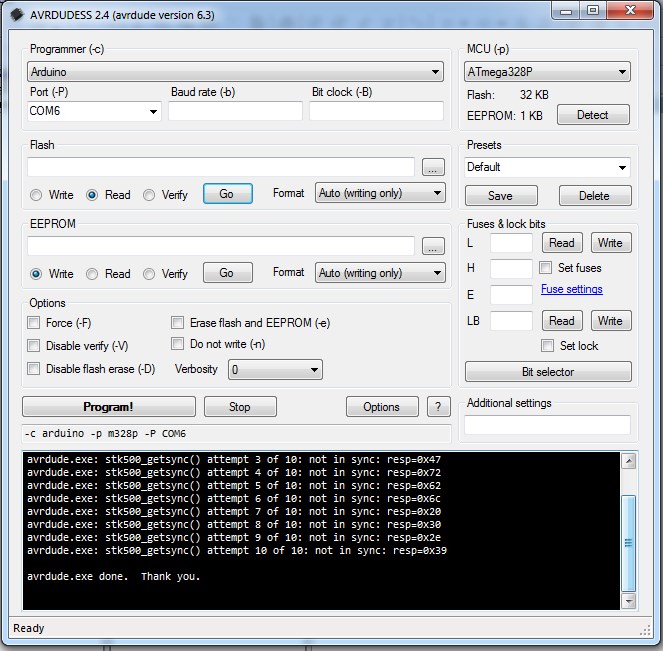This screenshot has height=651, width=663.
Task: Click Flash file path field
Action: tap(221, 167)
